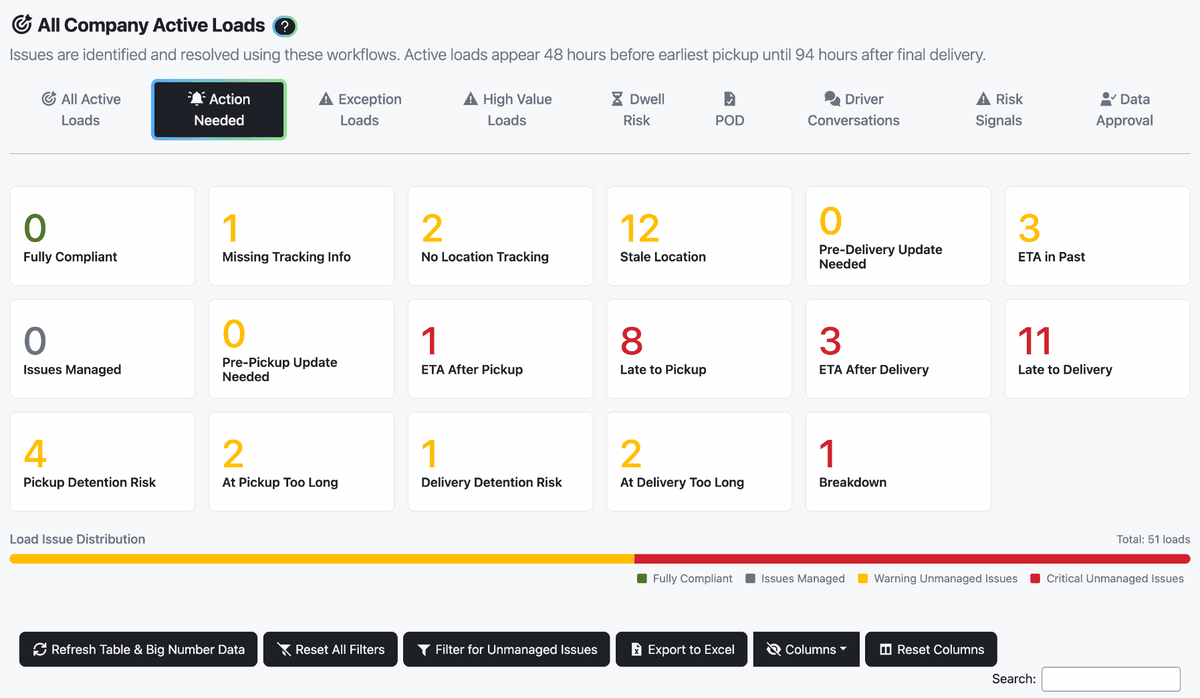Select the Delivery Detention Risk card
The image size is (1200, 698).
pos(500,462)
